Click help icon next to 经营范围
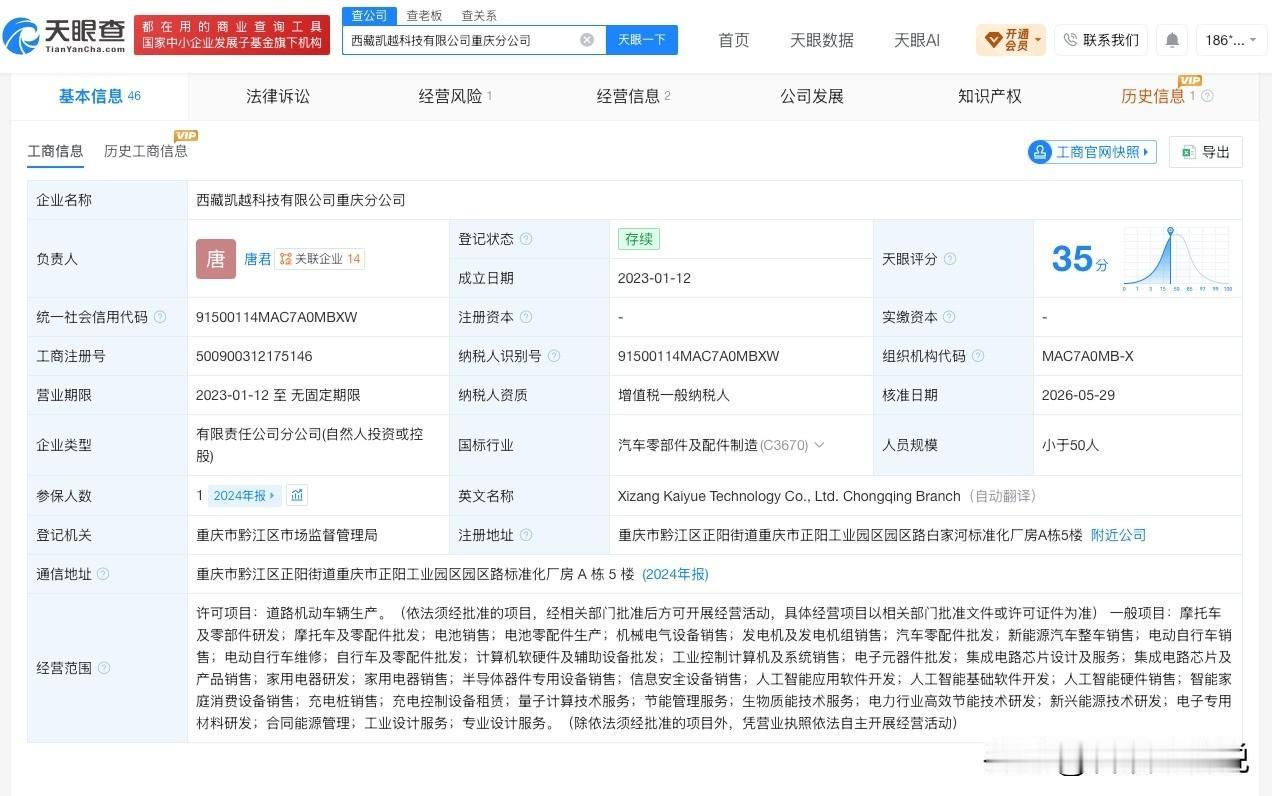Screen dimensions: 1272x796 (103, 668)
